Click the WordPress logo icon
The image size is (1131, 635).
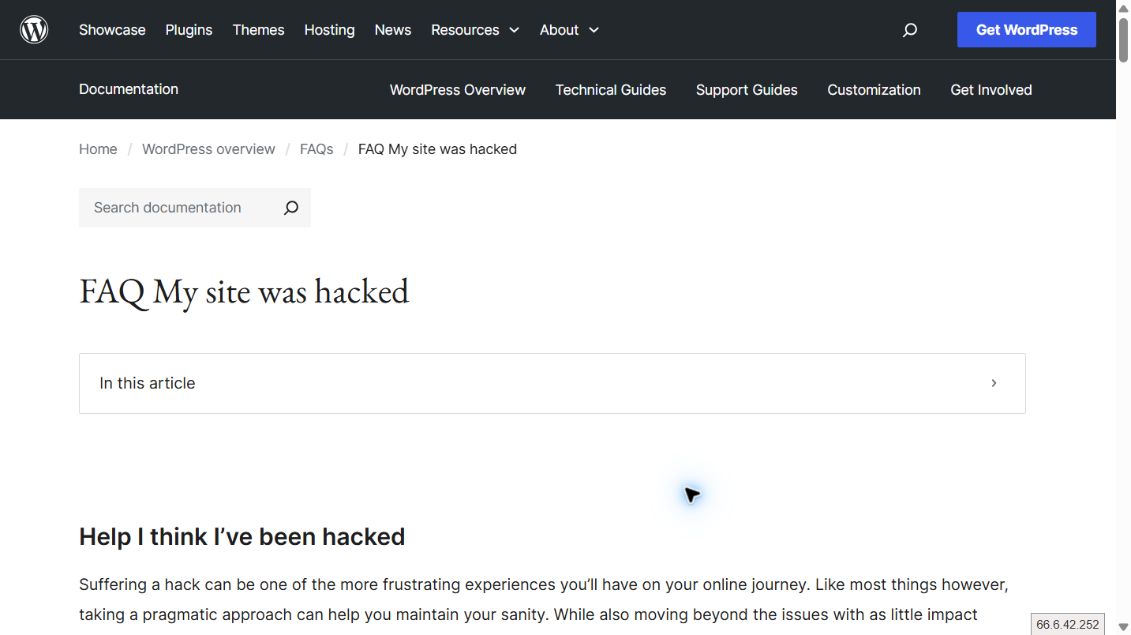(x=34, y=30)
